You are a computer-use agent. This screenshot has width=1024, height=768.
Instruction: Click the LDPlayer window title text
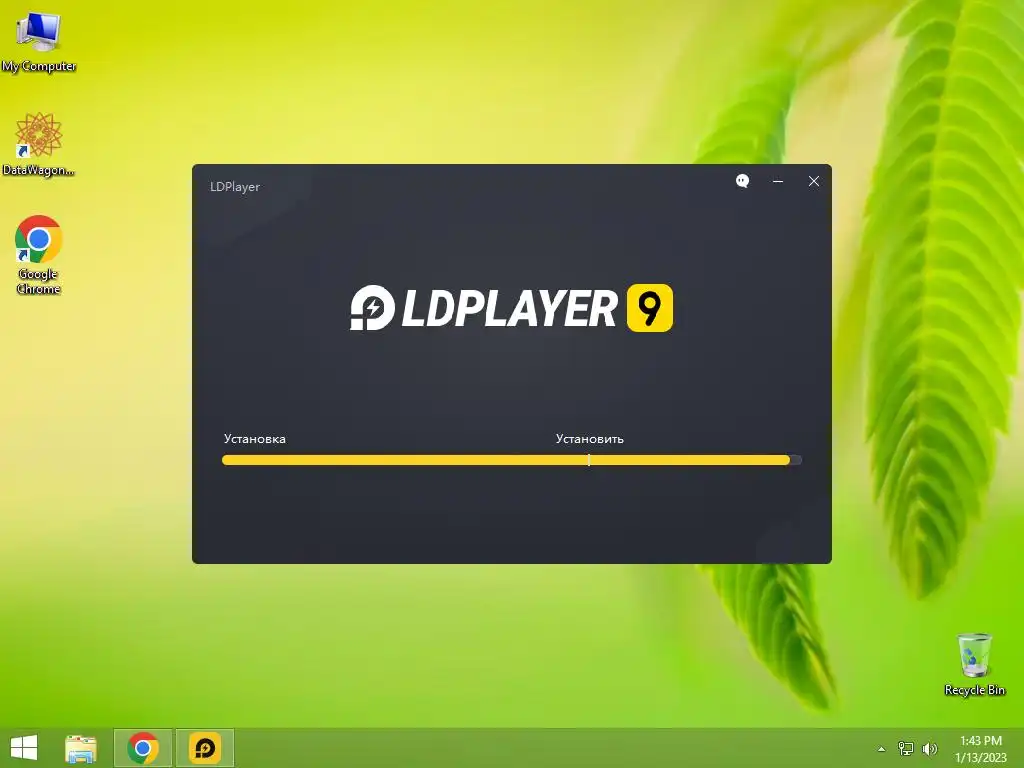235,187
